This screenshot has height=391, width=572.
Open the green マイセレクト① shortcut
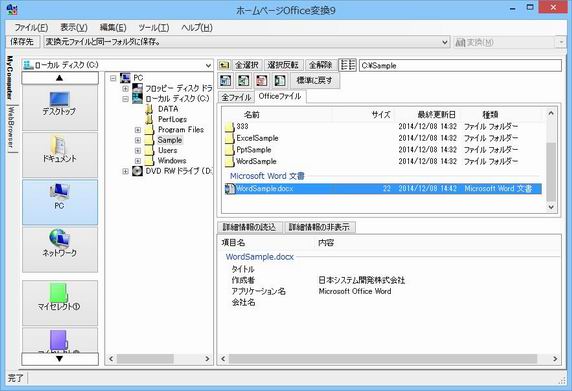click(x=60, y=303)
